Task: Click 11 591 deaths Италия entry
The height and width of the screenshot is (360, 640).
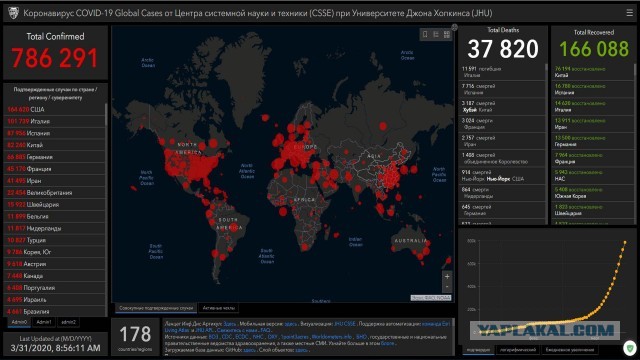Action: pos(502,72)
